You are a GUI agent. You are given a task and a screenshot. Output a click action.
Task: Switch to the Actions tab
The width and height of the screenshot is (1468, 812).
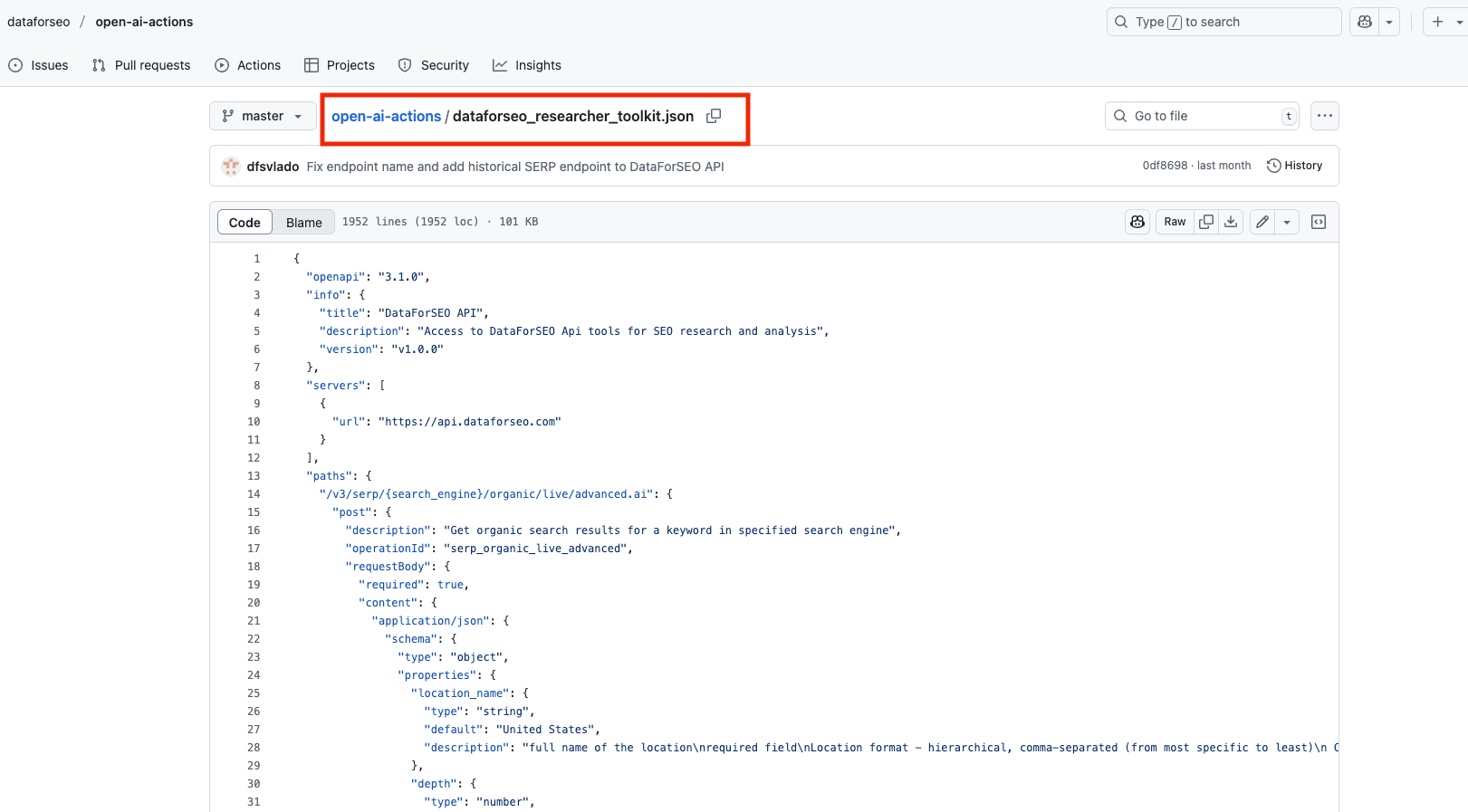pos(248,65)
